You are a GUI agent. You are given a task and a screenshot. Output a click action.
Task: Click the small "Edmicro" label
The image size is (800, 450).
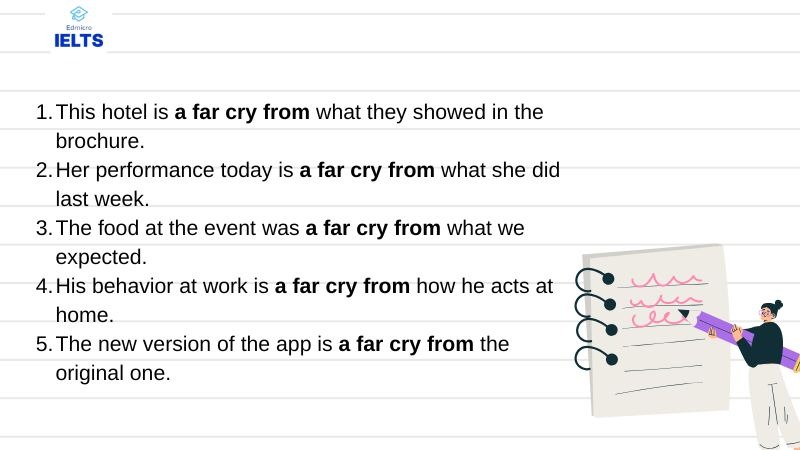click(x=79, y=27)
